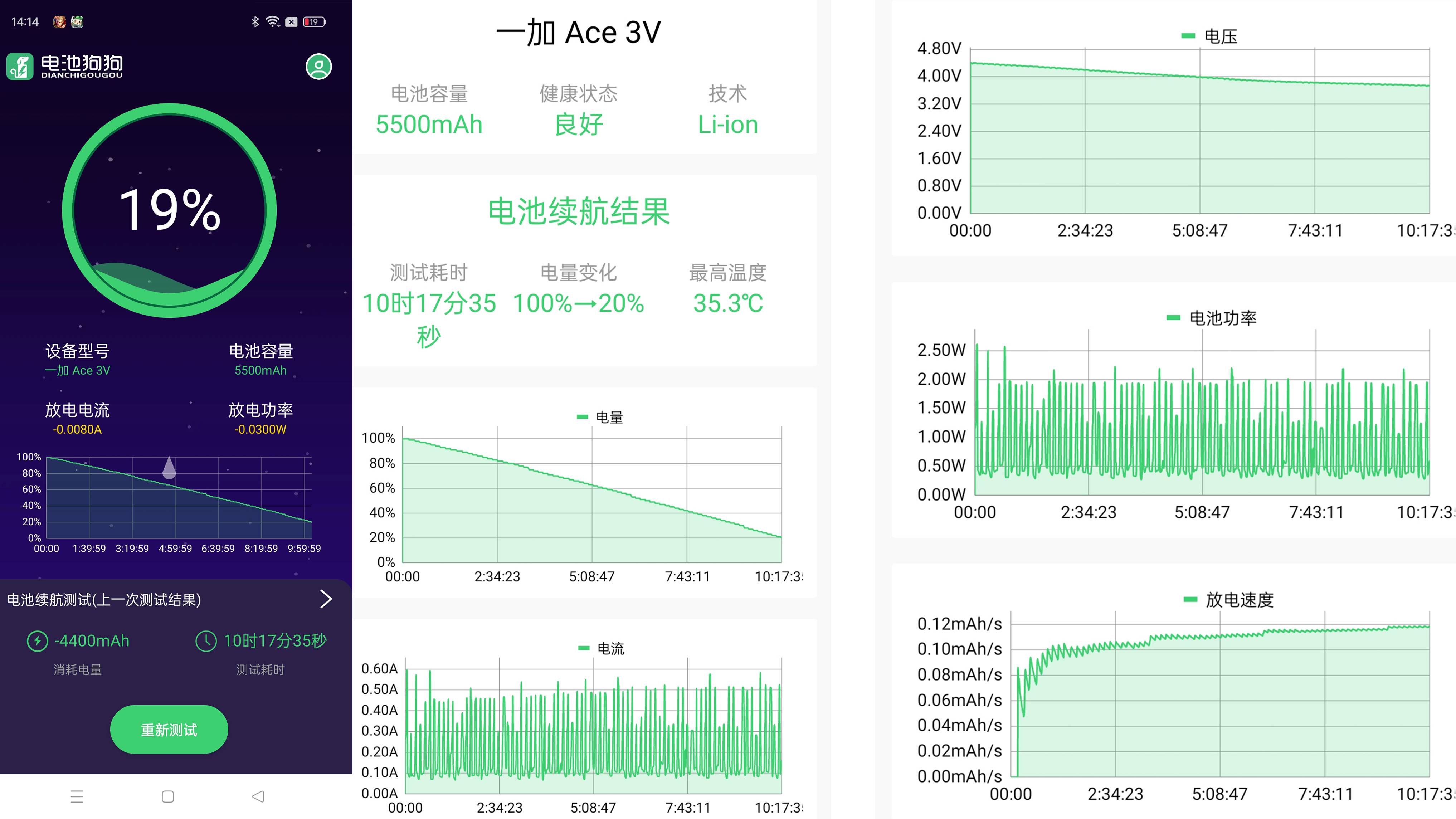Tap the -4400mAh consumed power value
The width and height of the screenshot is (1456, 819).
pyautogui.click(x=92, y=641)
